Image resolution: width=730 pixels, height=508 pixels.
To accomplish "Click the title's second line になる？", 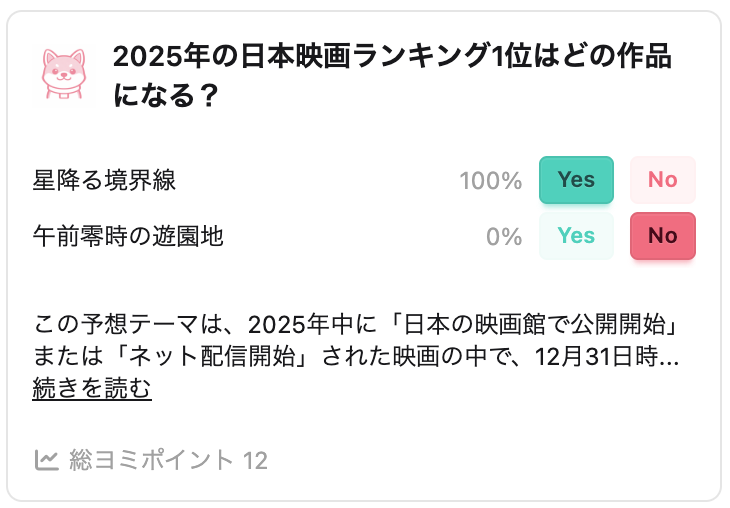I will tap(167, 98).
